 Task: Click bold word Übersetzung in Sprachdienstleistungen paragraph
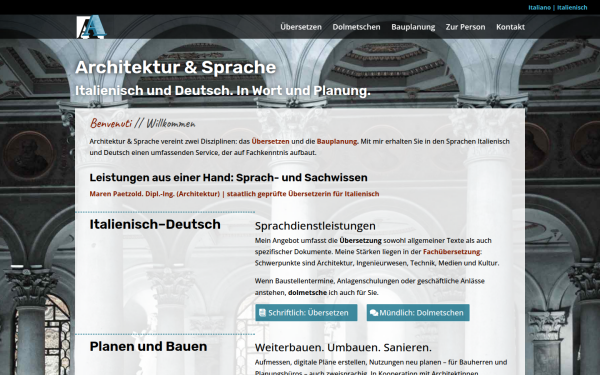tap(360, 240)
